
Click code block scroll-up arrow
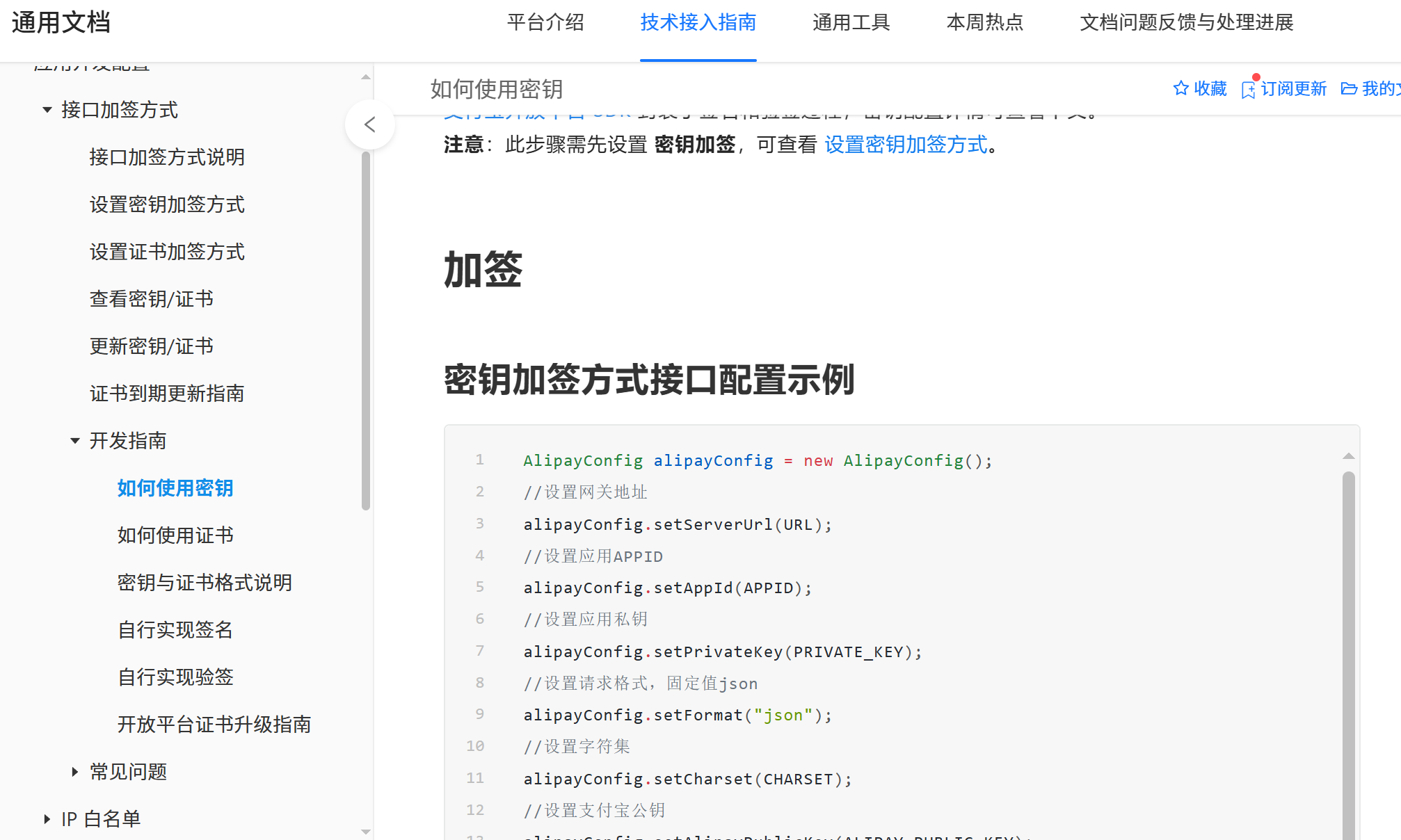coord(1348,456)
